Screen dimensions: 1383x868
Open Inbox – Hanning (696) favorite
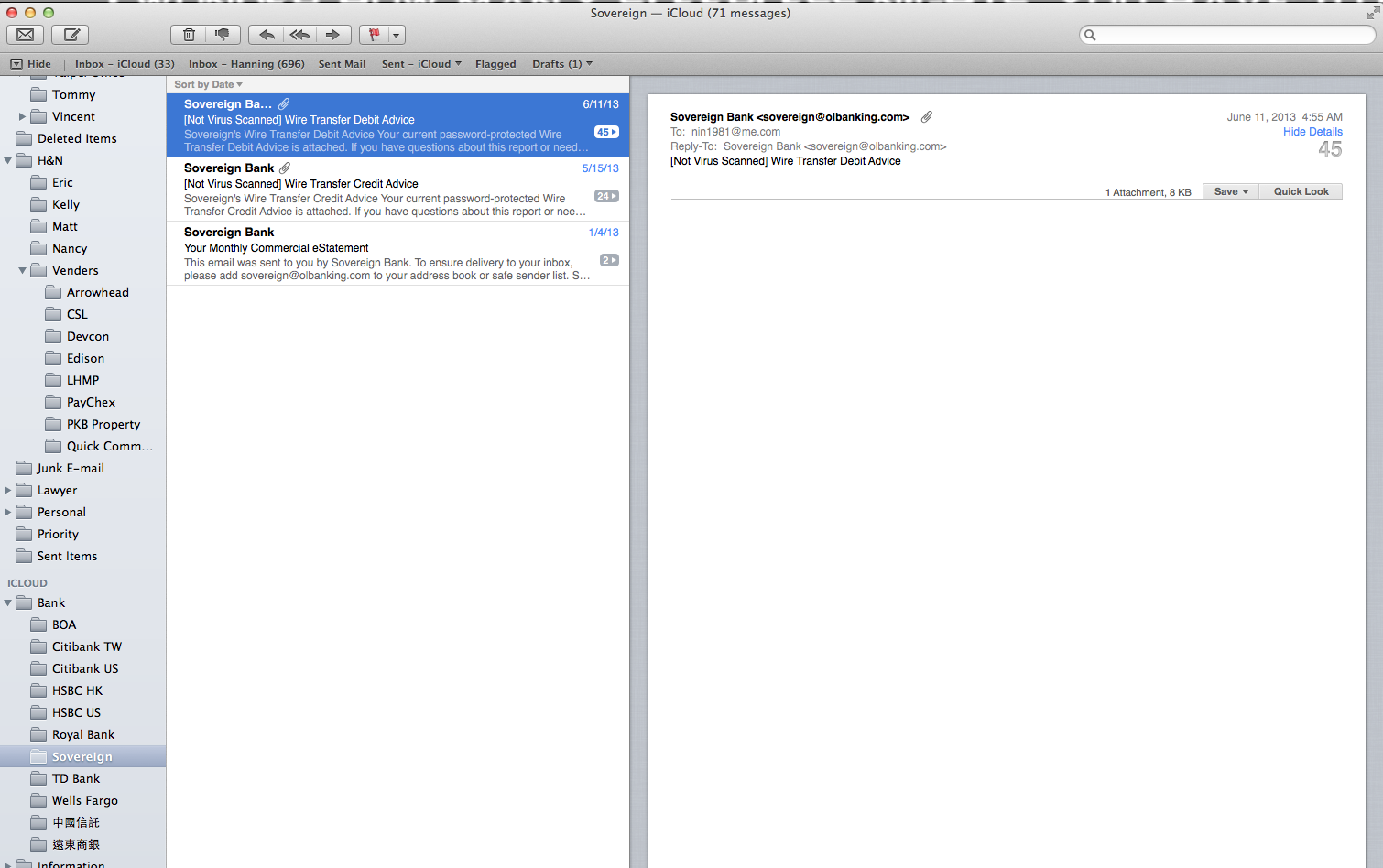[x=246, y=64]
